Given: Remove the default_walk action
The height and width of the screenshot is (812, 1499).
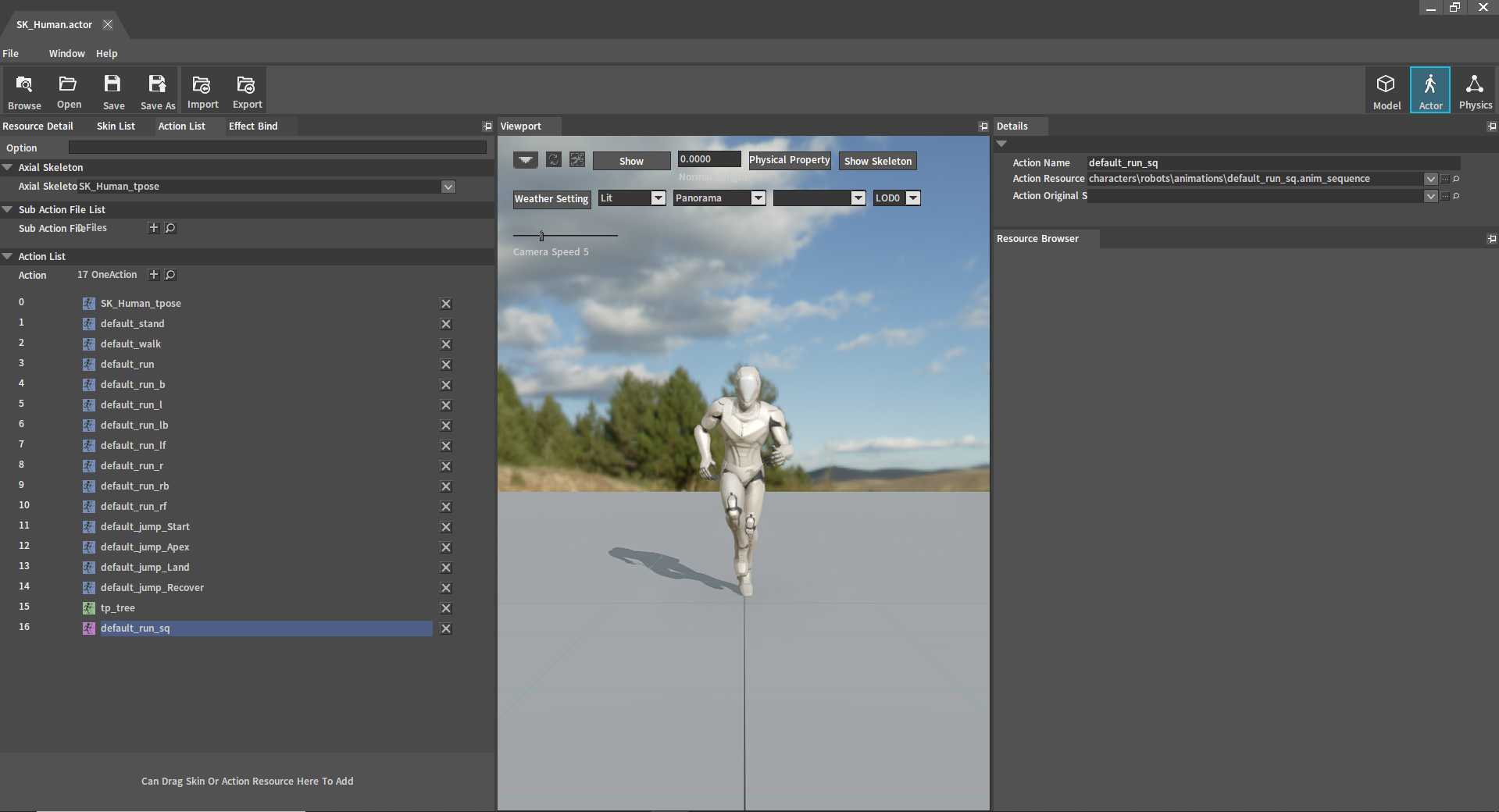Looking at the screenshot, I should tap(446, 344).
